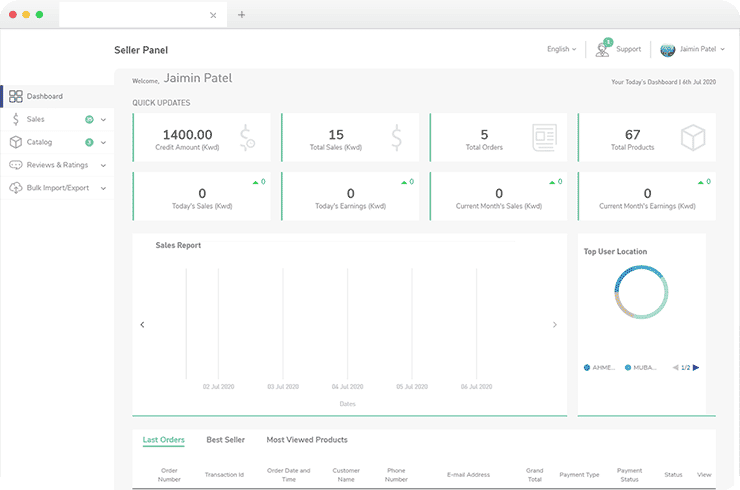The image size is (740, 490).
Task: Click the green badge on Sales
Action: (x=89, y=119)
